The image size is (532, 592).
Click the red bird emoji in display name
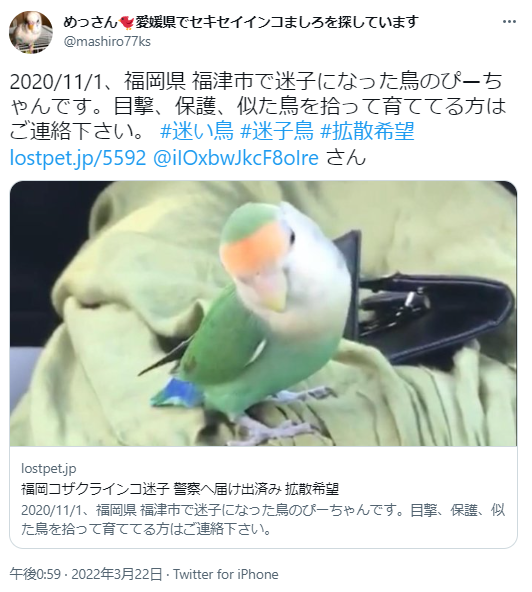[128, 23]
